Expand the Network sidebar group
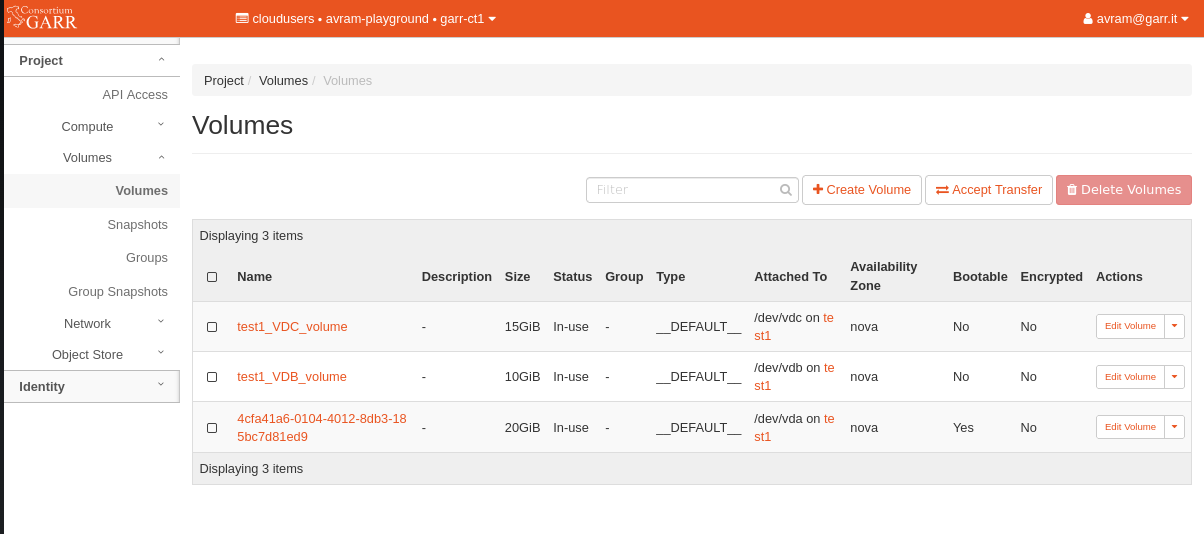The image size is (1204, 534). pyautogui.click(x=92, y=324)
